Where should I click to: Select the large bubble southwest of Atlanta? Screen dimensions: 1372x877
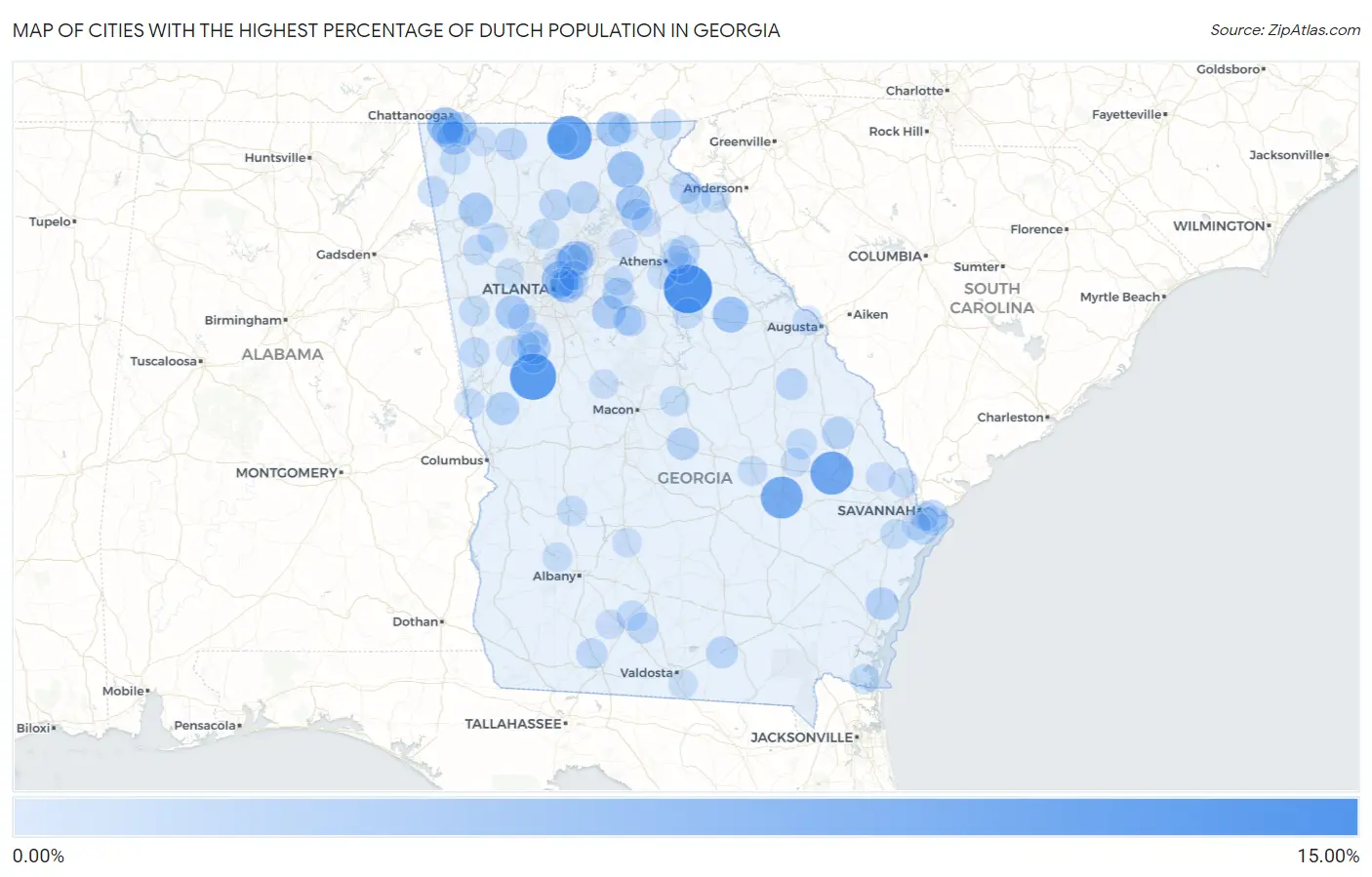pos(533,377)
